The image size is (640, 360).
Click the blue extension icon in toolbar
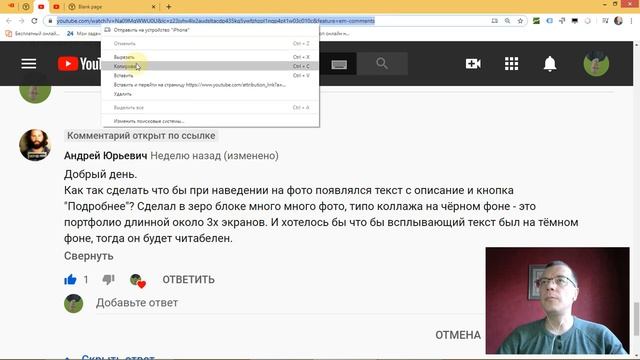point(549,21)
